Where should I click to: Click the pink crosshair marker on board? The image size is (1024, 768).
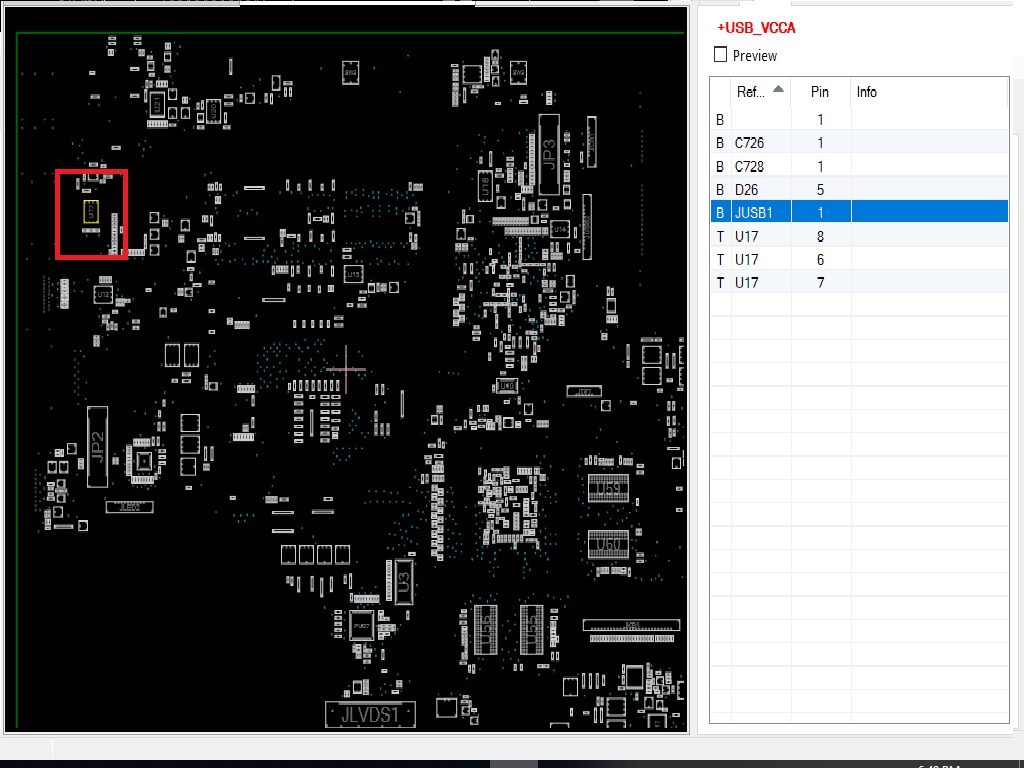pyautogui.click(x=346, y=370)
